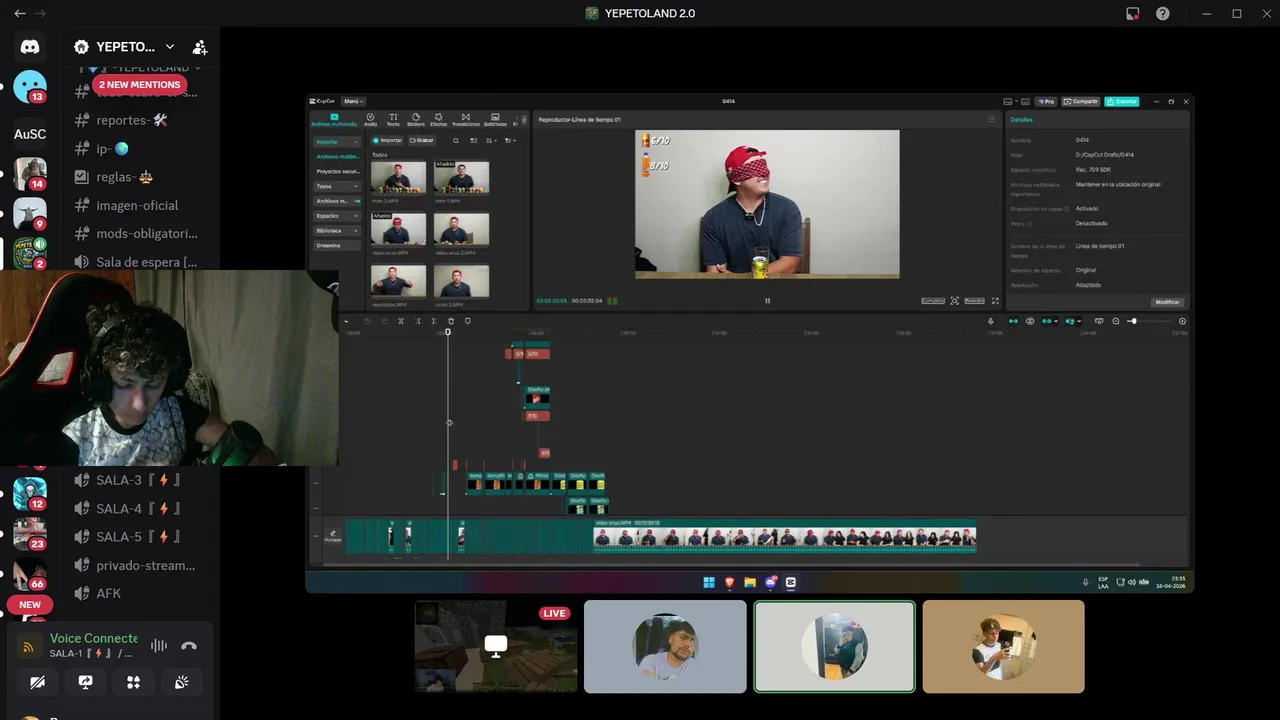This screenshot has height=720, width=1280.
Task: Open the LIVE Minecraft stream thumbnail
Action: coord(496,646)
